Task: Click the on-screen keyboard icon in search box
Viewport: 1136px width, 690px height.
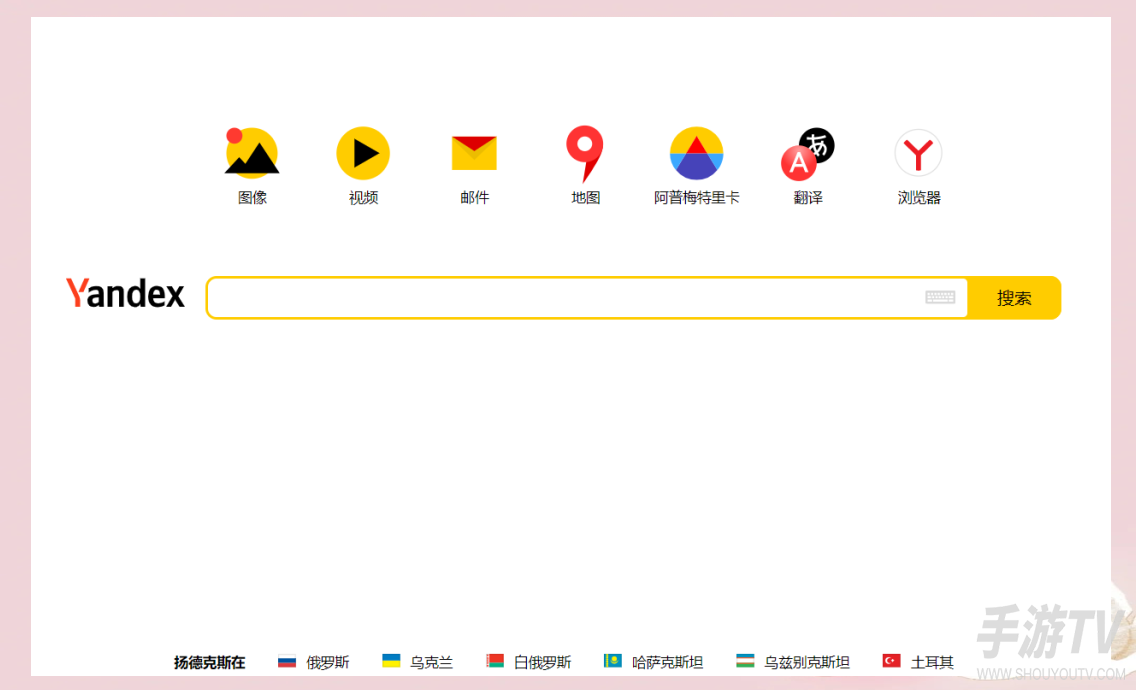Action: click(x=940, y=297)
